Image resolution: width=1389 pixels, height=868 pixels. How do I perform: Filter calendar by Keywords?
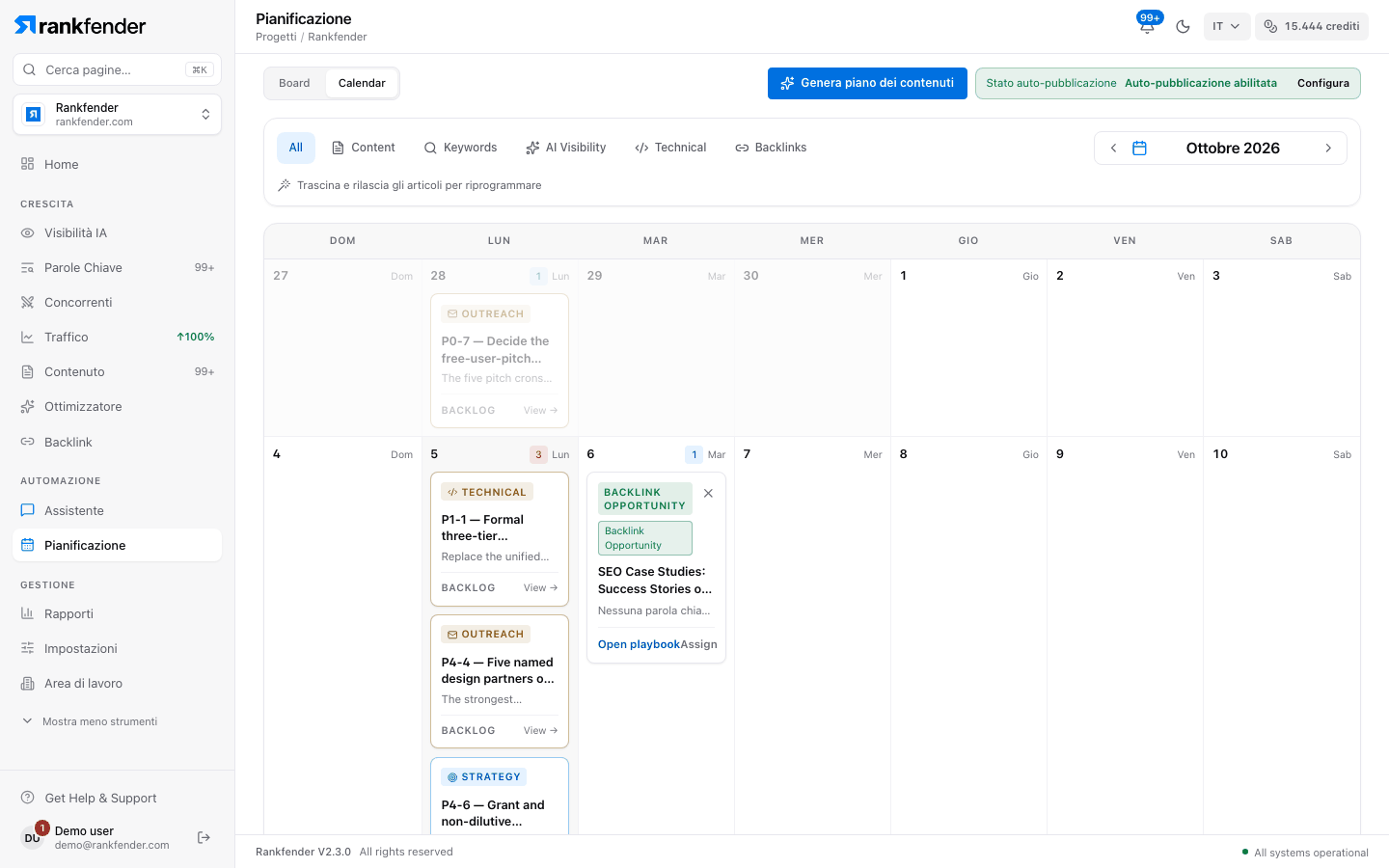460,148
